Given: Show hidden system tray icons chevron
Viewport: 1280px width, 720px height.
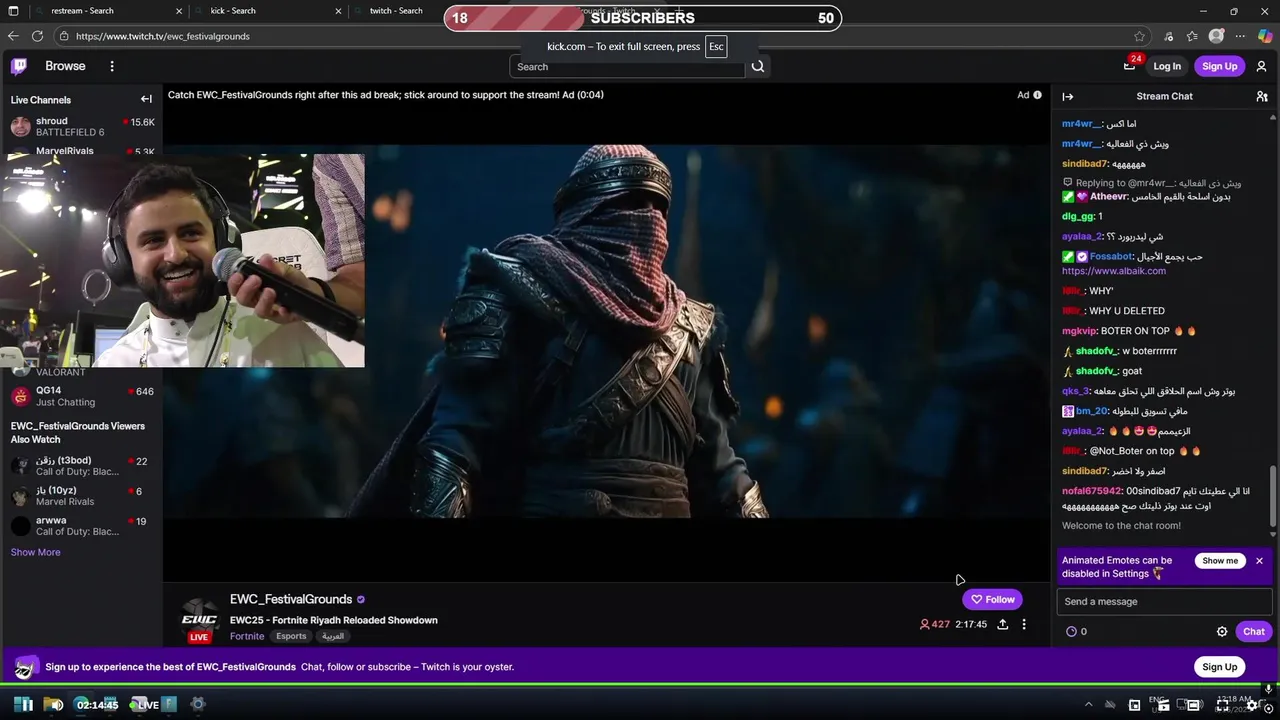Looking at the screenshot, I should [1090, 706].
